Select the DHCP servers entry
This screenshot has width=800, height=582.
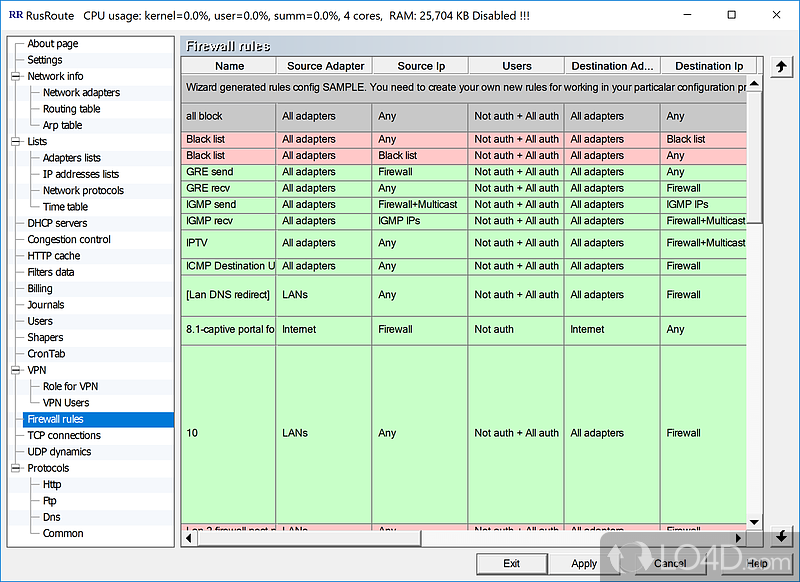coord(57,223)
